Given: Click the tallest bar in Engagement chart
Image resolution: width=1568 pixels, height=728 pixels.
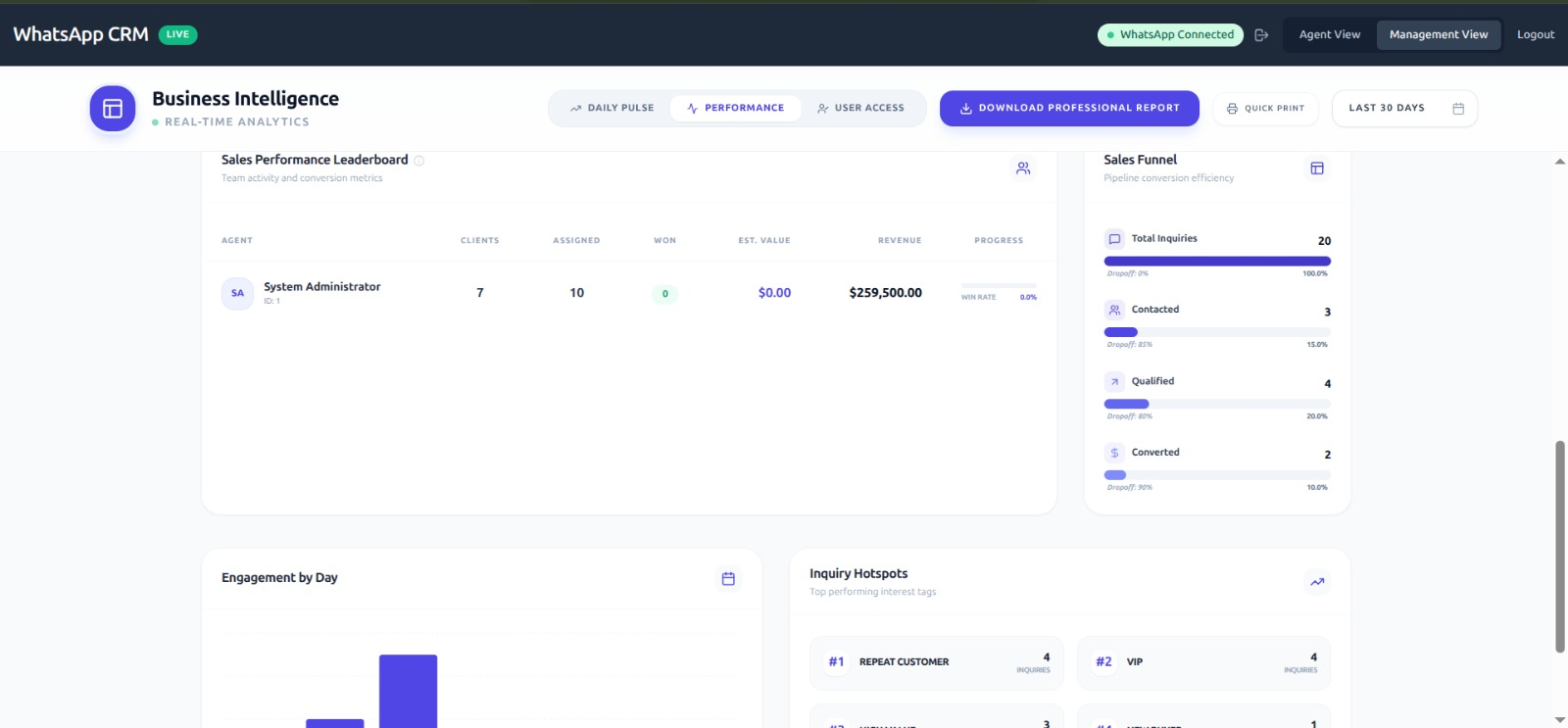Looking at the screenshot, I should [x=408, y=692].
